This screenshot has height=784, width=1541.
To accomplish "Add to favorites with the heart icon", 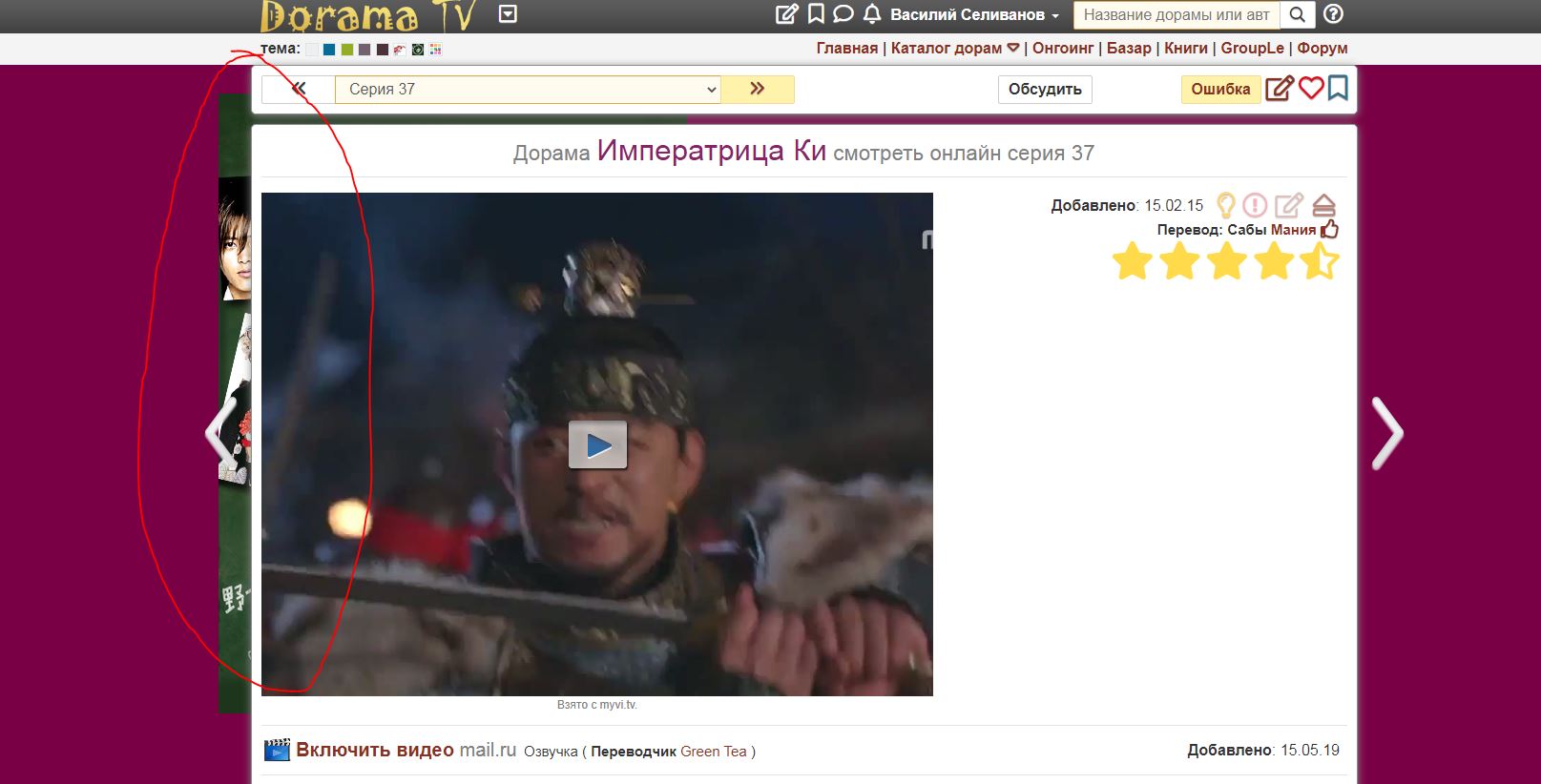I will 1311,89.
